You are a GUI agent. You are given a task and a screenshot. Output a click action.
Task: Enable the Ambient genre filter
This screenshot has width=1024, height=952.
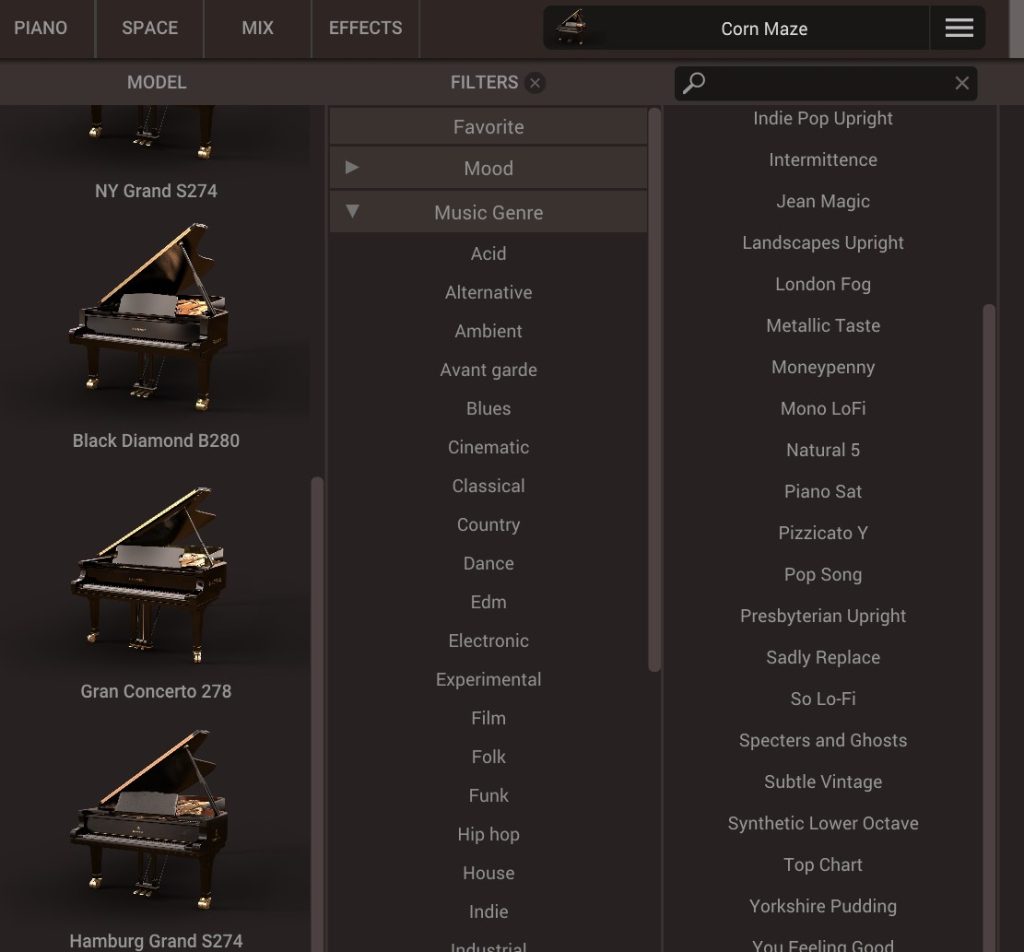coord(488,331)
